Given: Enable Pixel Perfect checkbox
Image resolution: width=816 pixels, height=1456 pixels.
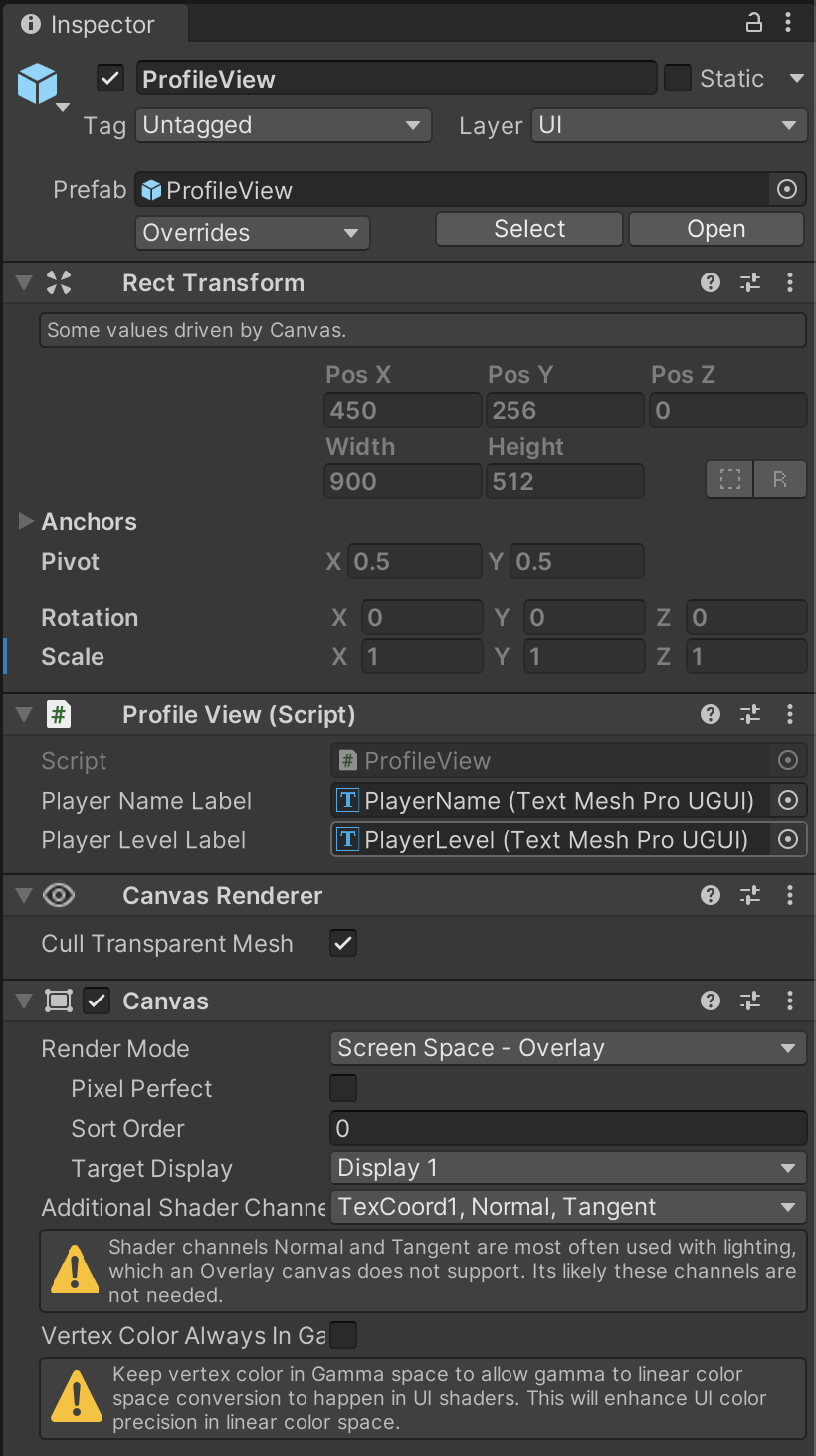Looking at the screenshot, I should pos(343,1088).
